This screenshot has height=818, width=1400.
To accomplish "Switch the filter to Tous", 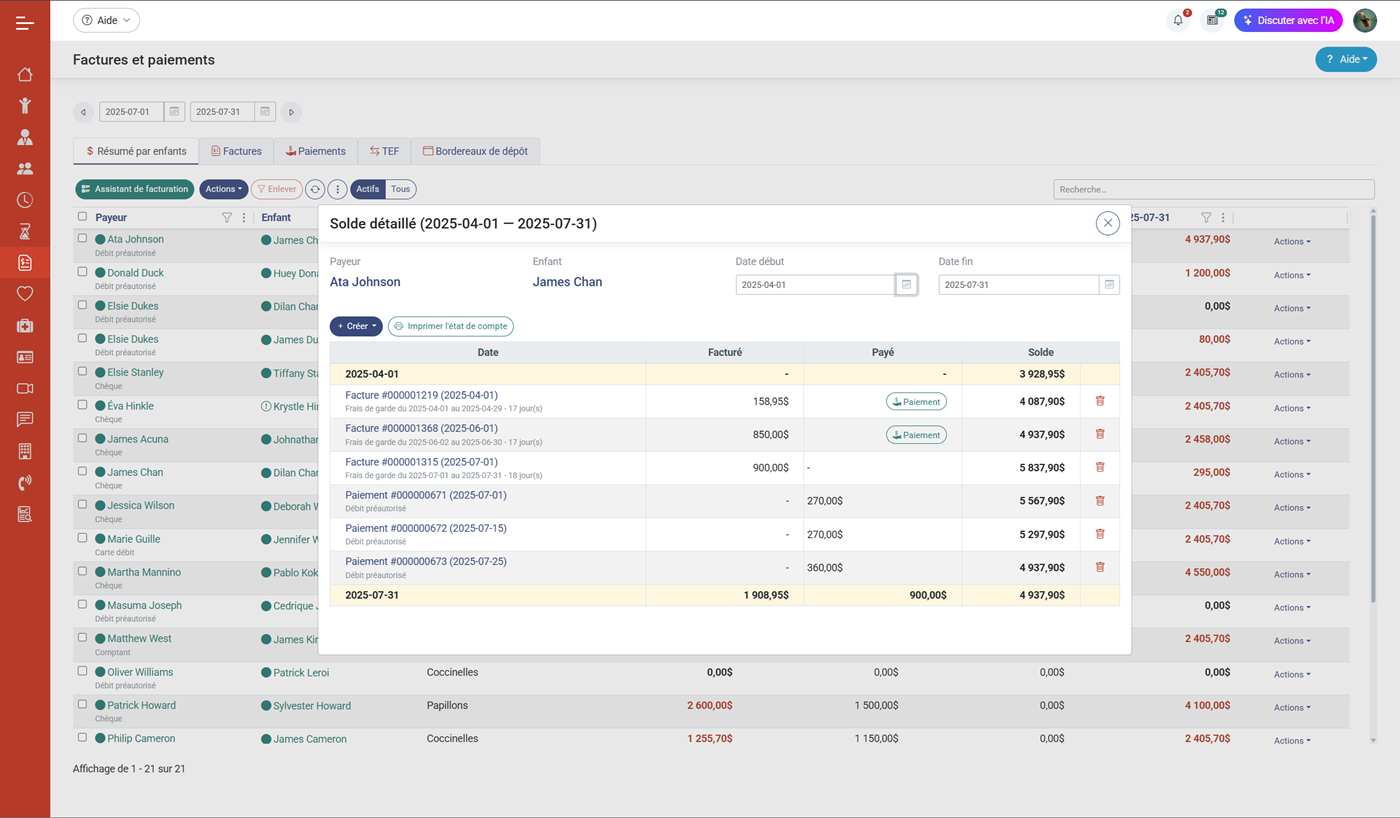I will coord(400,189).
